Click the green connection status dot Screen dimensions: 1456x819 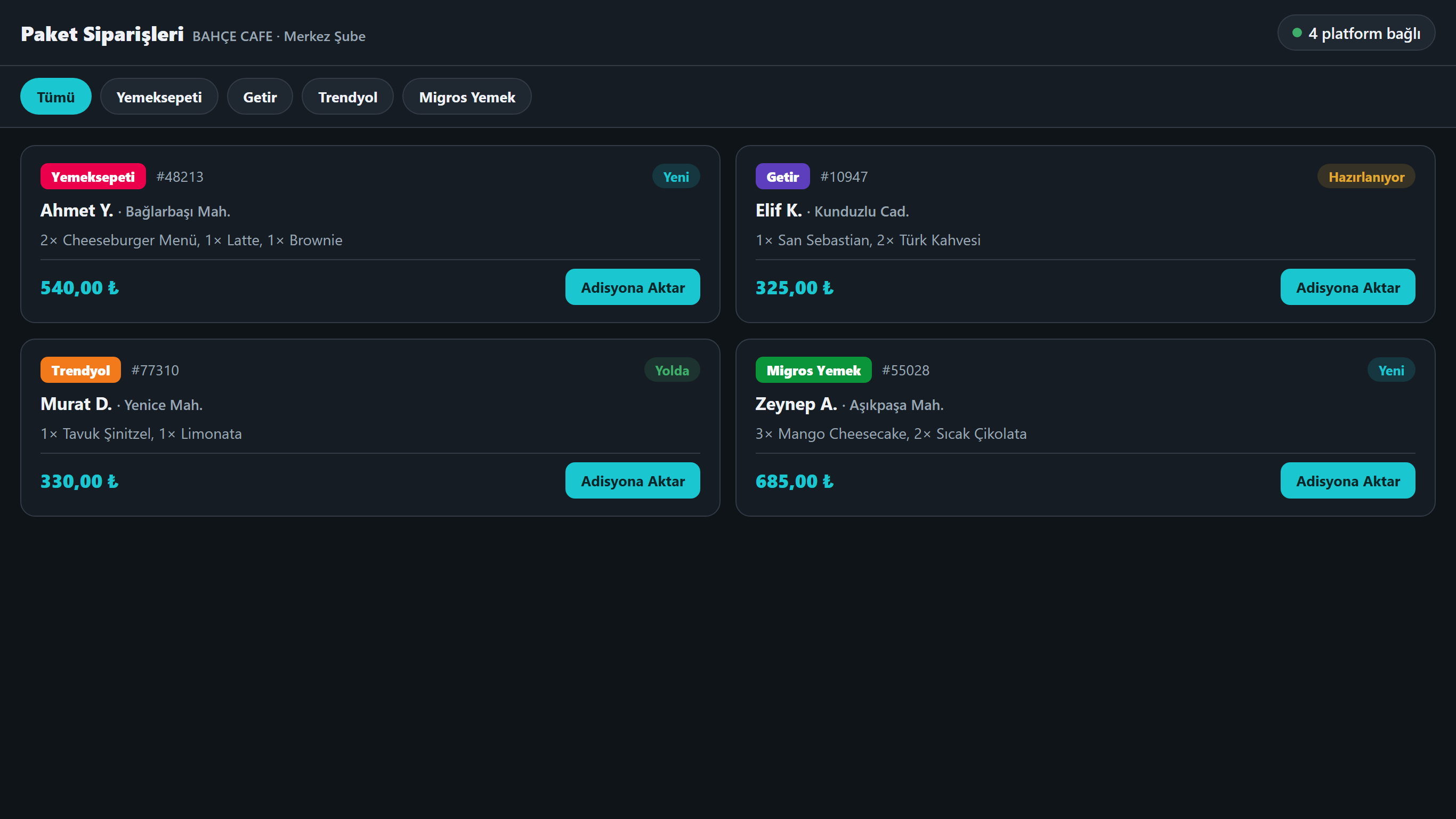(1297, 33)
